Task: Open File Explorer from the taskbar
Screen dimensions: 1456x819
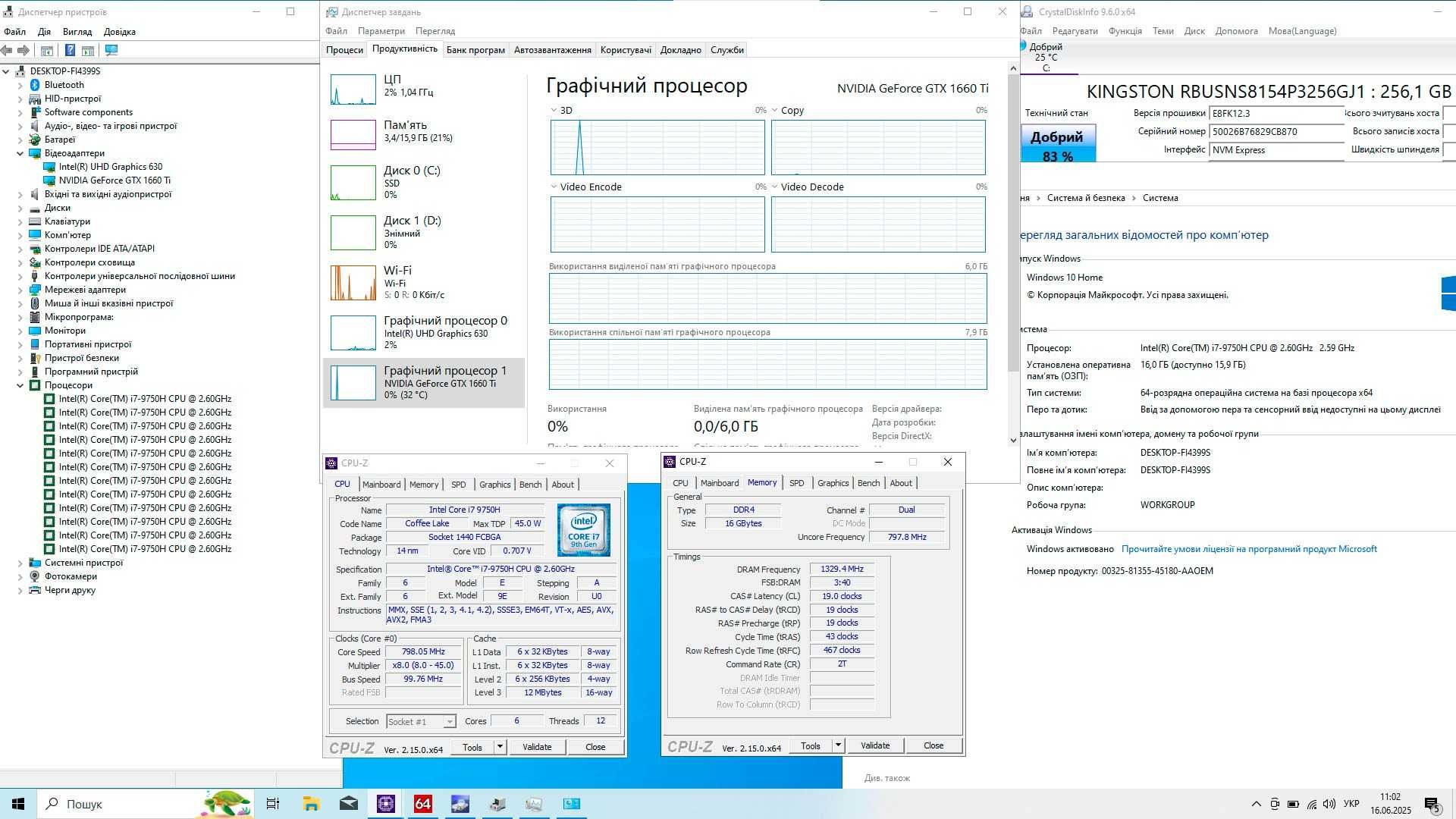Action: coord(311,804)
